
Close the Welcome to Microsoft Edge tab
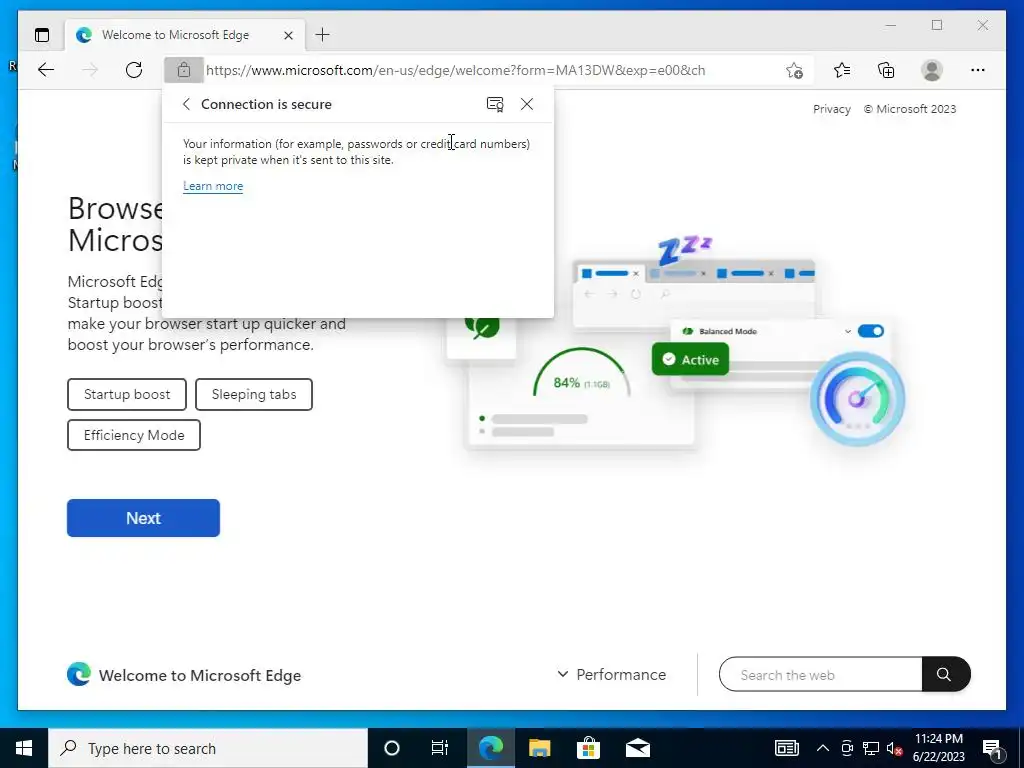coord(288,35)
